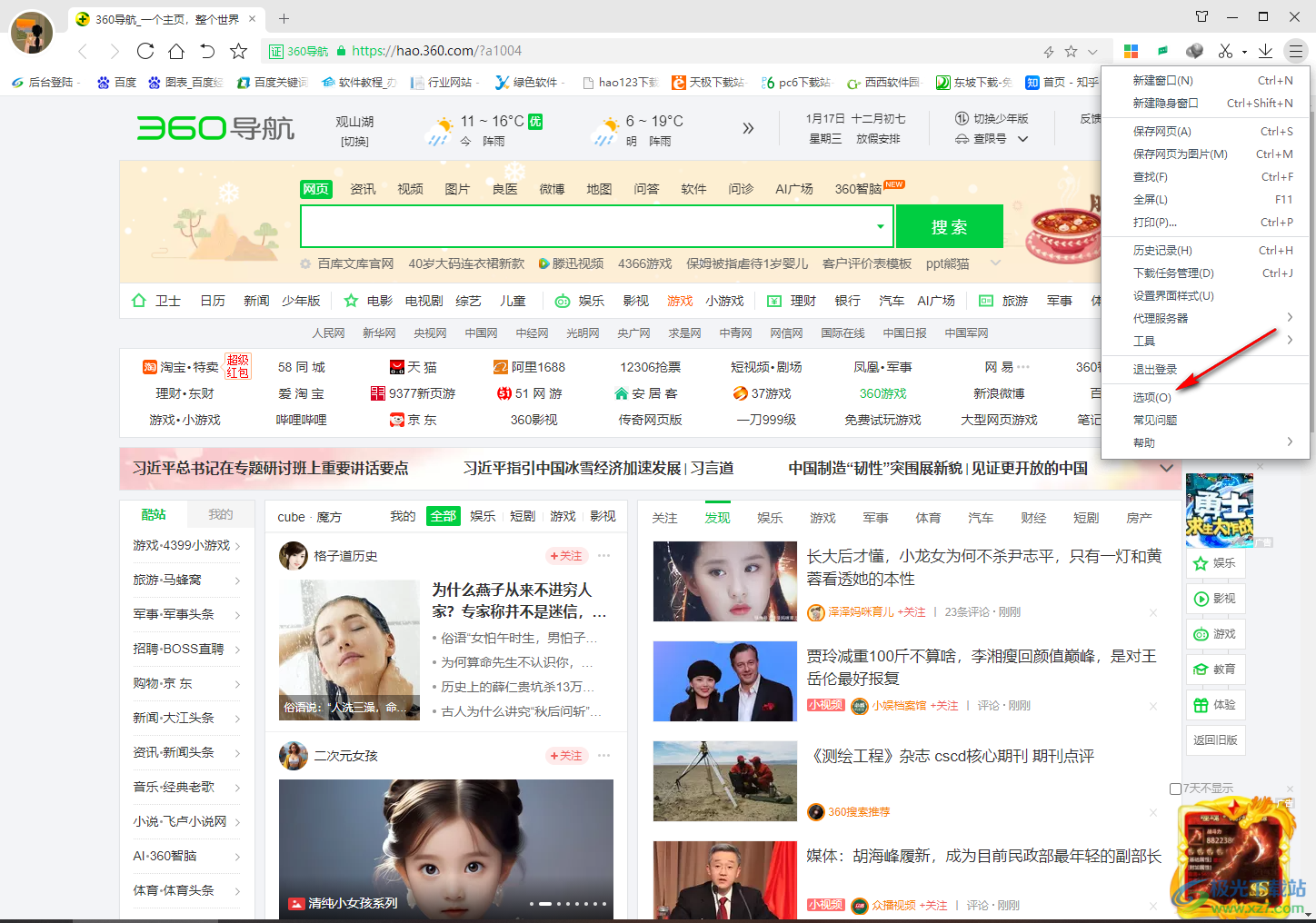This screenshot has height=923, width=1316.
Task: Open the search box suggestion dropdown arrow
Action: (880, 226)
